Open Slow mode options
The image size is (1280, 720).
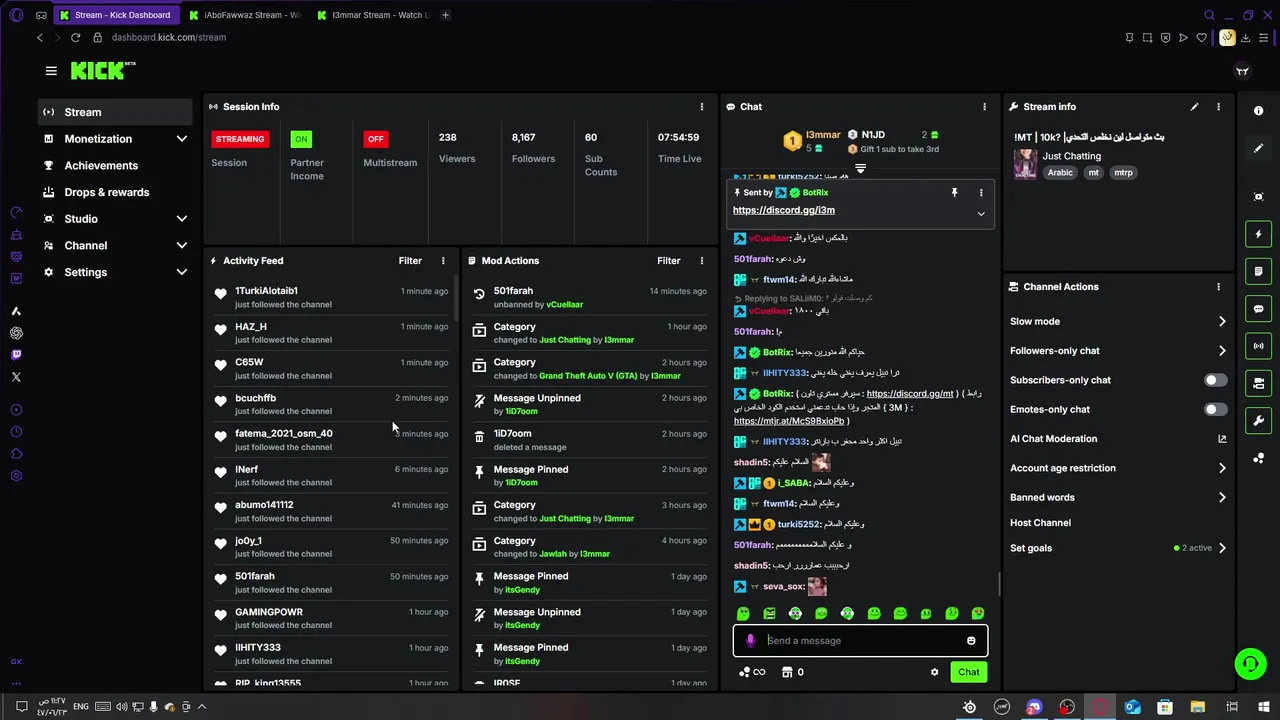[x=1118, y=322]
